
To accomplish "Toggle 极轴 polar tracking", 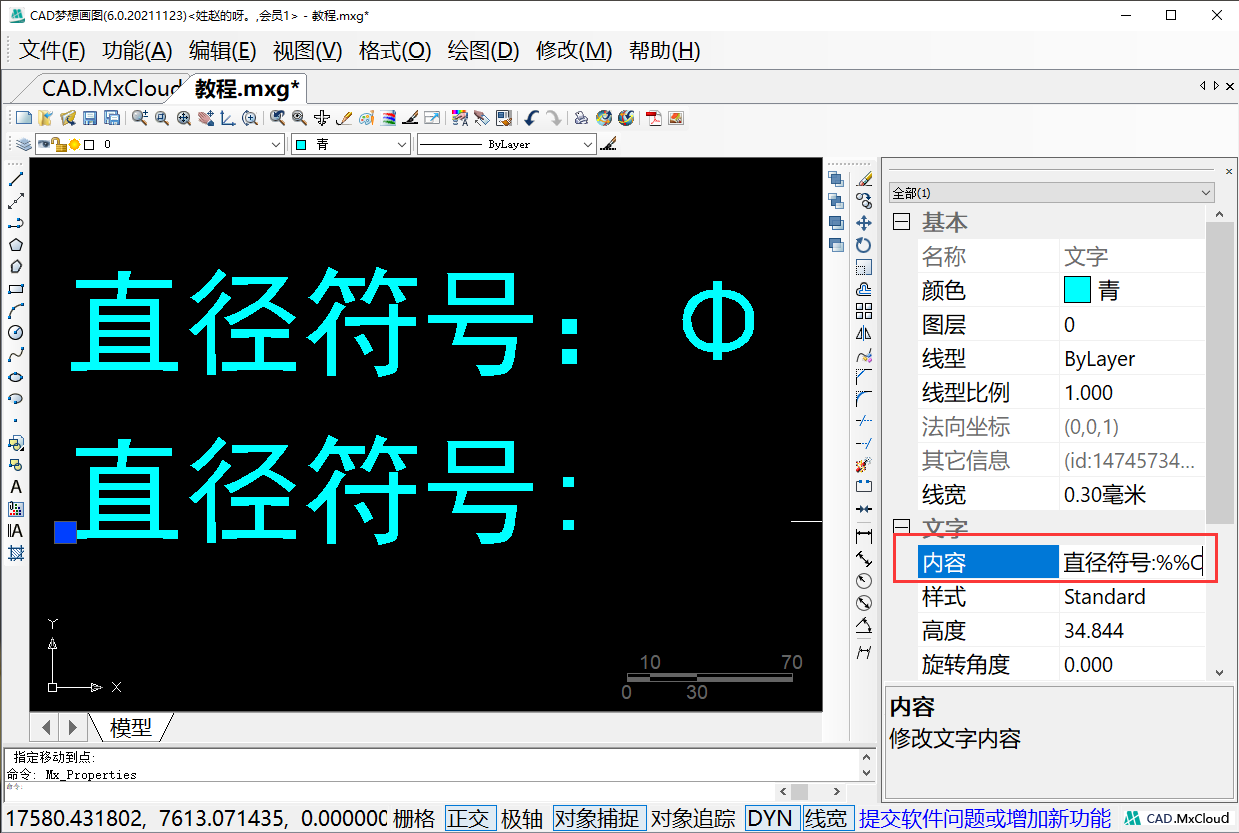I will pyautogui.click(x=522, y=819).
